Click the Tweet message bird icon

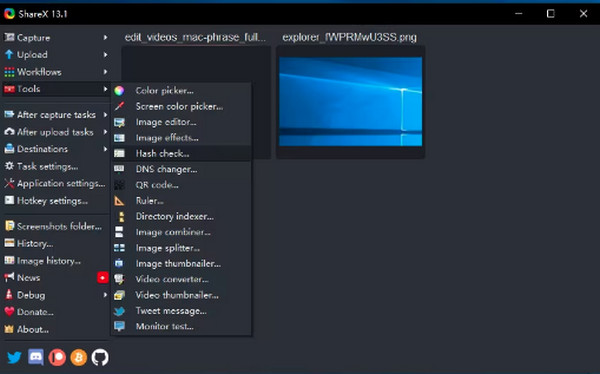(119, 311)
